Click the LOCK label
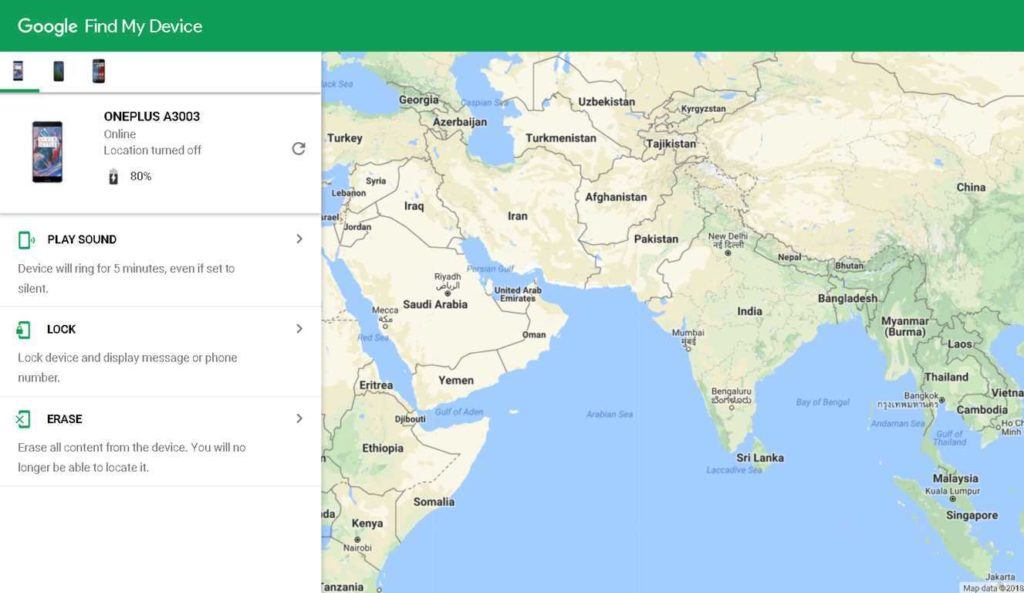 tap(61, 329)
